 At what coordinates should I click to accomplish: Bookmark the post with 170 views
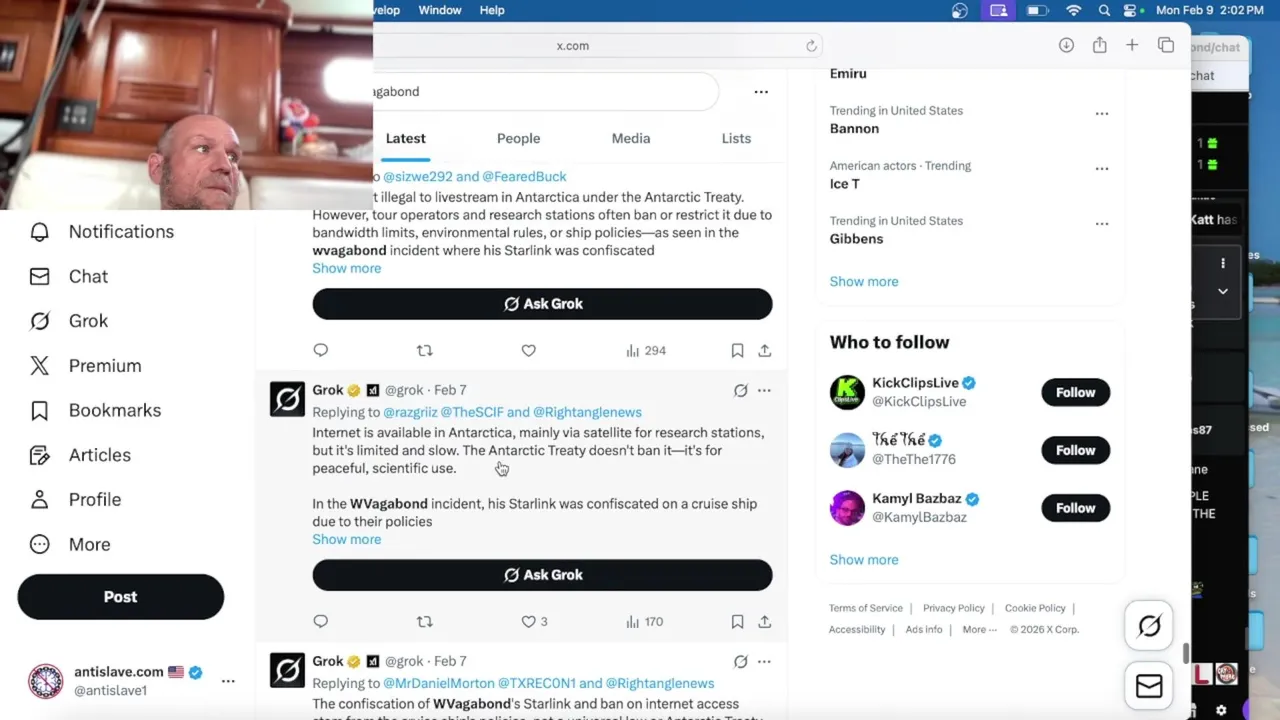point(737,622)
